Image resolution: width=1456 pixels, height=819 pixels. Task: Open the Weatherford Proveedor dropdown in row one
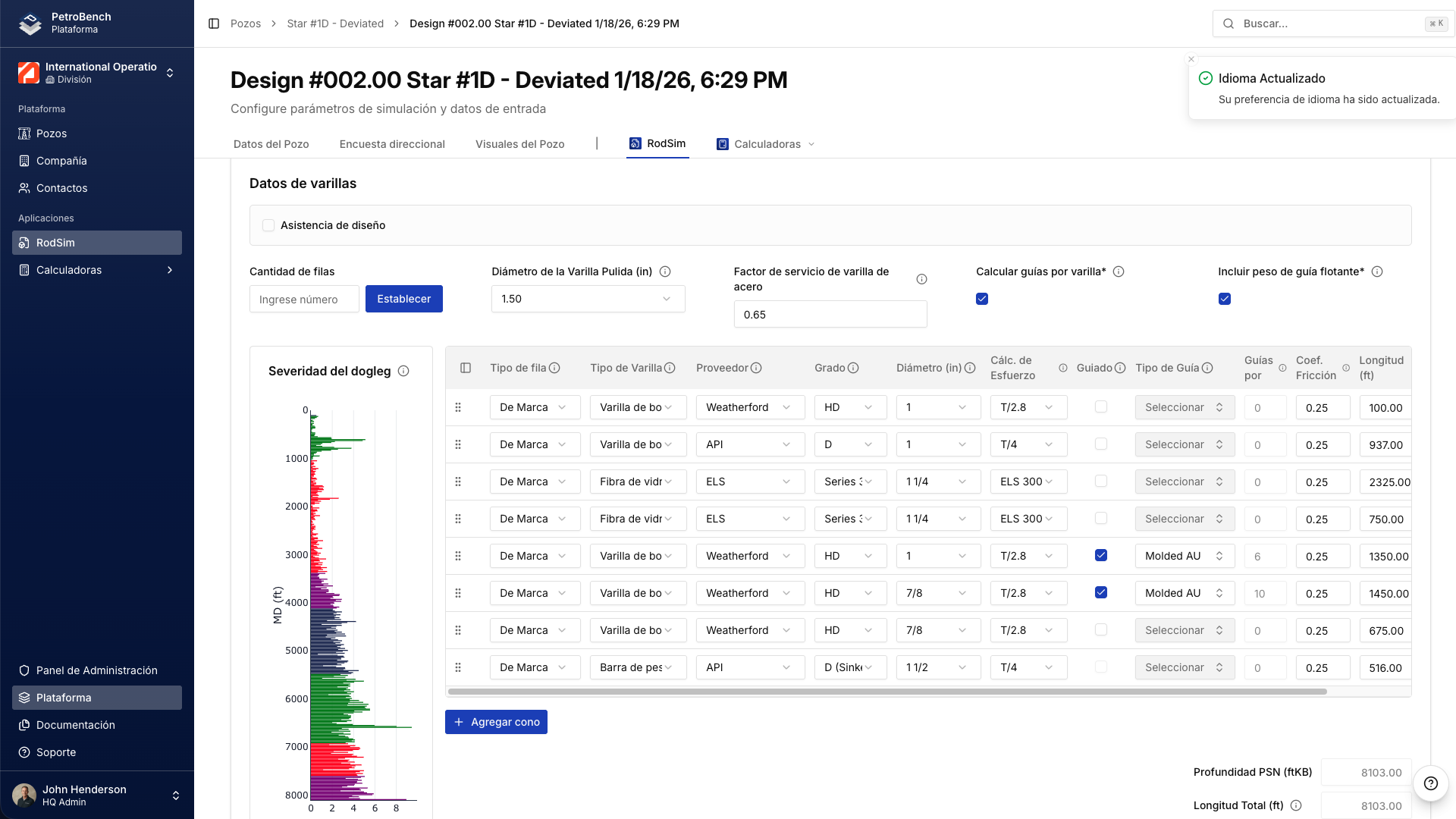tap(749, 407)
